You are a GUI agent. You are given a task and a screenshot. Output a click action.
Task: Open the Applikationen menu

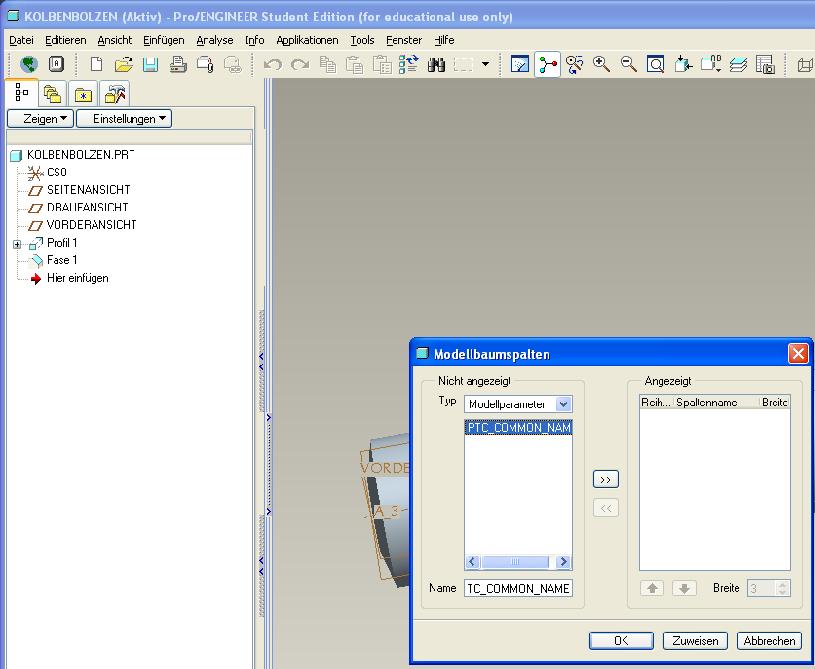tap(307, 40)
